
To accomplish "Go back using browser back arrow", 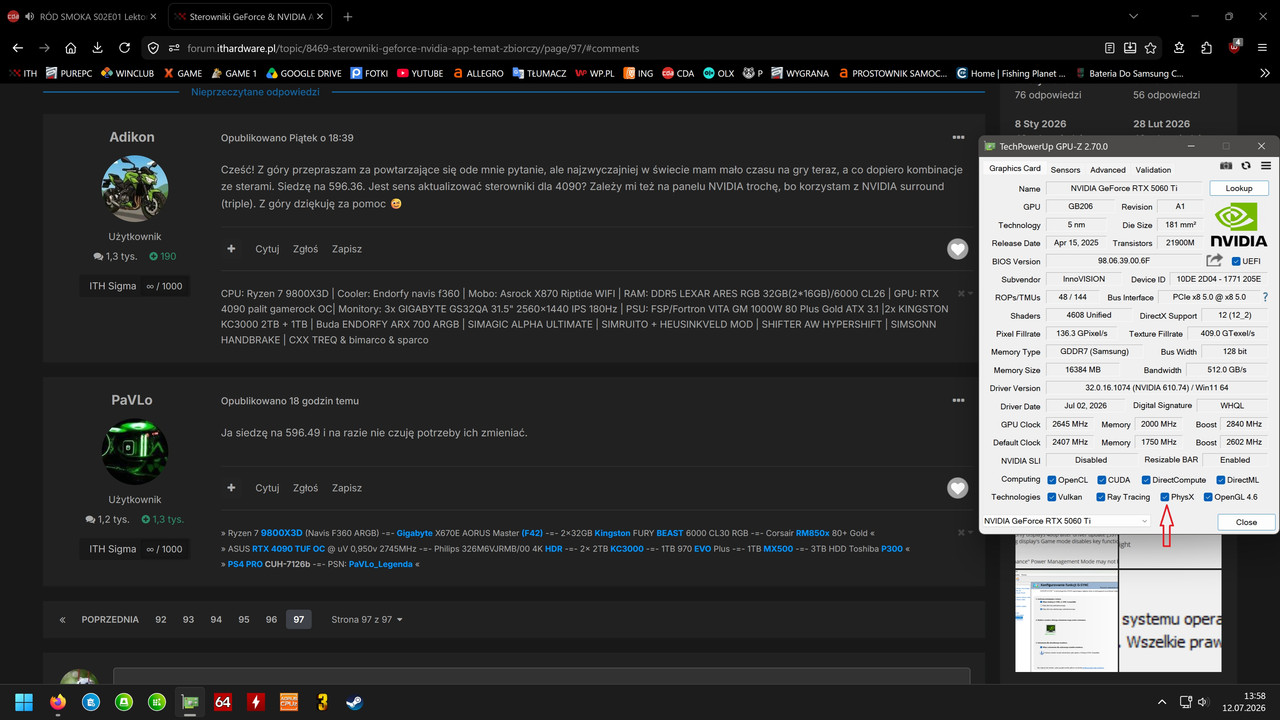I will [18, 48].
